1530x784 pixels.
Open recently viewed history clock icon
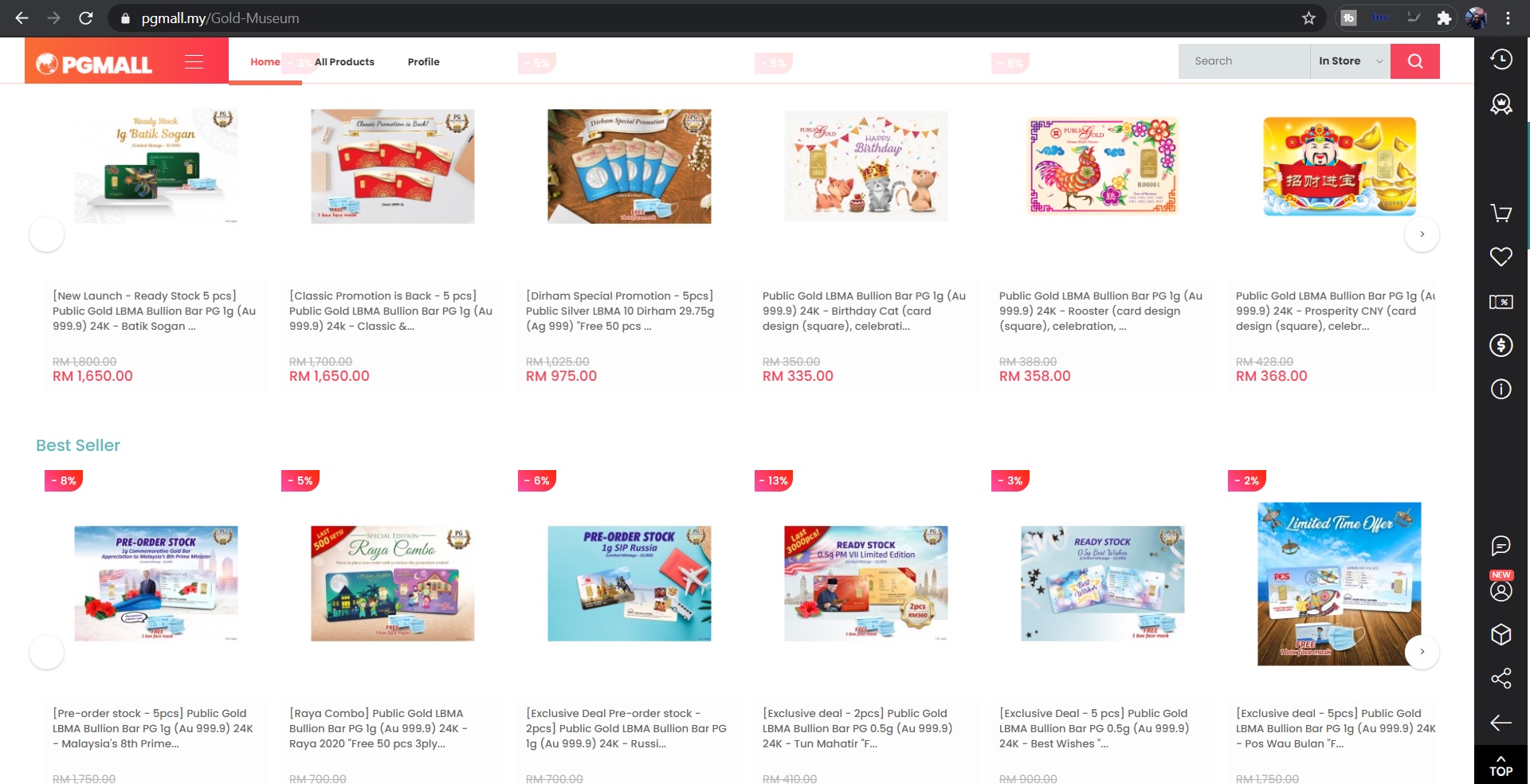pyautogui.click(x=1501, y=59)
